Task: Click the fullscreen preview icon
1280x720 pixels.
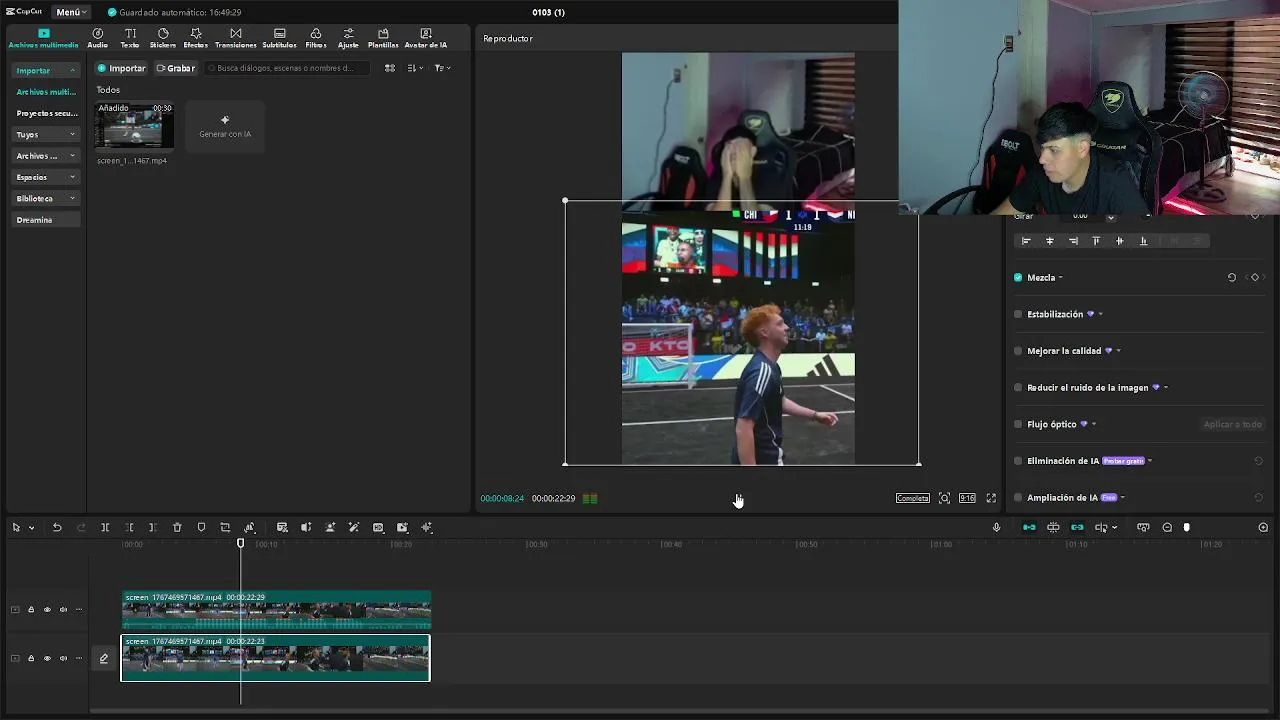Action: pyautogui.click(x=991, y=498)
